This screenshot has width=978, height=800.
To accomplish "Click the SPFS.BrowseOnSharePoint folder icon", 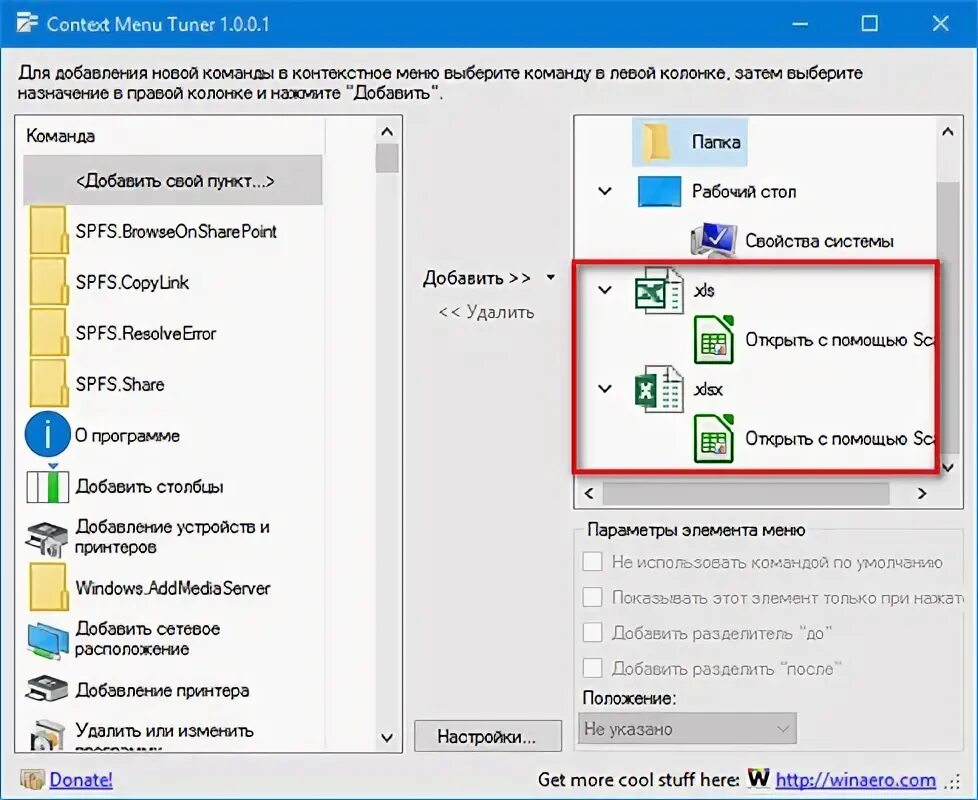I will (47, 231).
